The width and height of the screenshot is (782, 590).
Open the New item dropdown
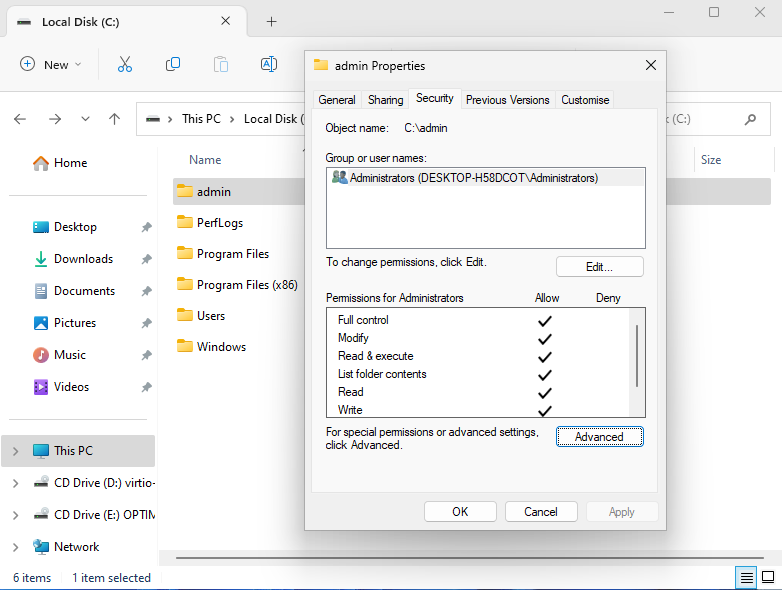pyautogui.click(x=51, y=64)
